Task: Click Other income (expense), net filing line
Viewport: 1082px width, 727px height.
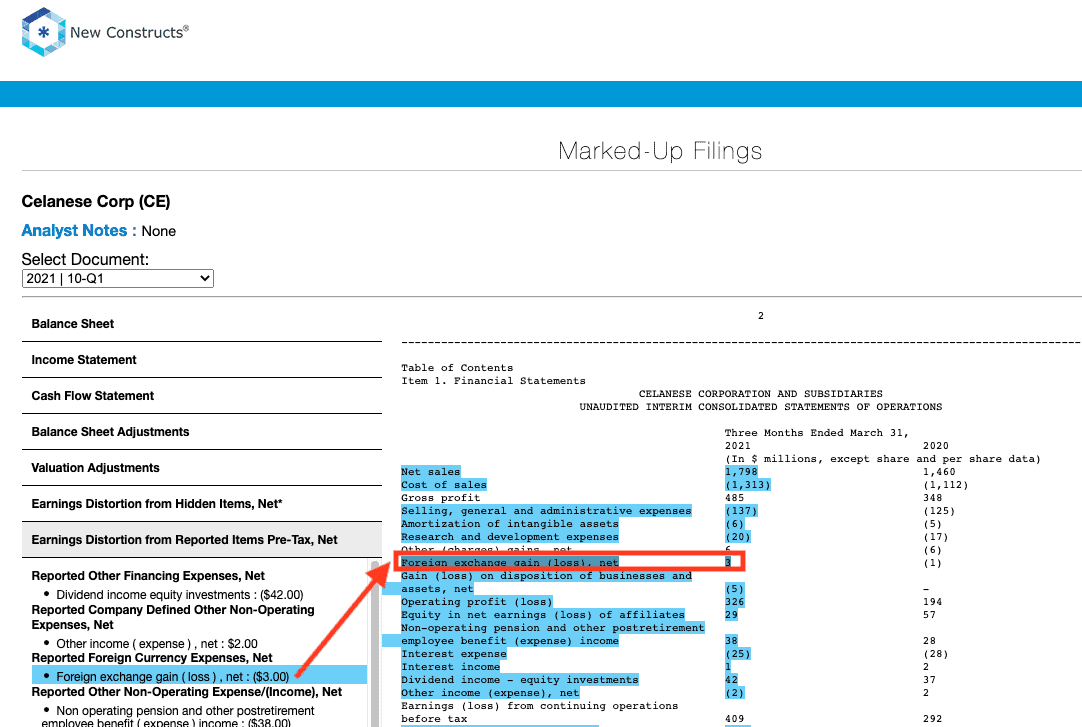Action: 490,693
